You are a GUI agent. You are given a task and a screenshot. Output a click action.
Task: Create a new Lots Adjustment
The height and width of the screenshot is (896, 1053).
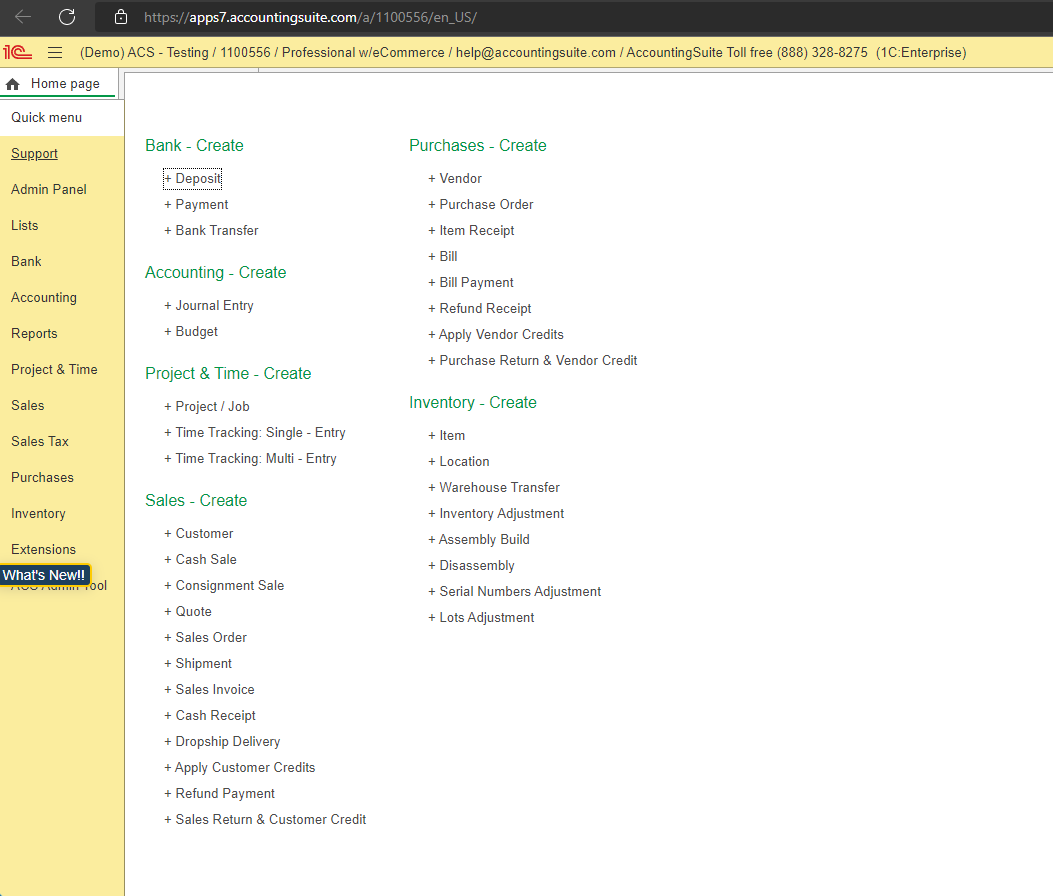[482, 618]
